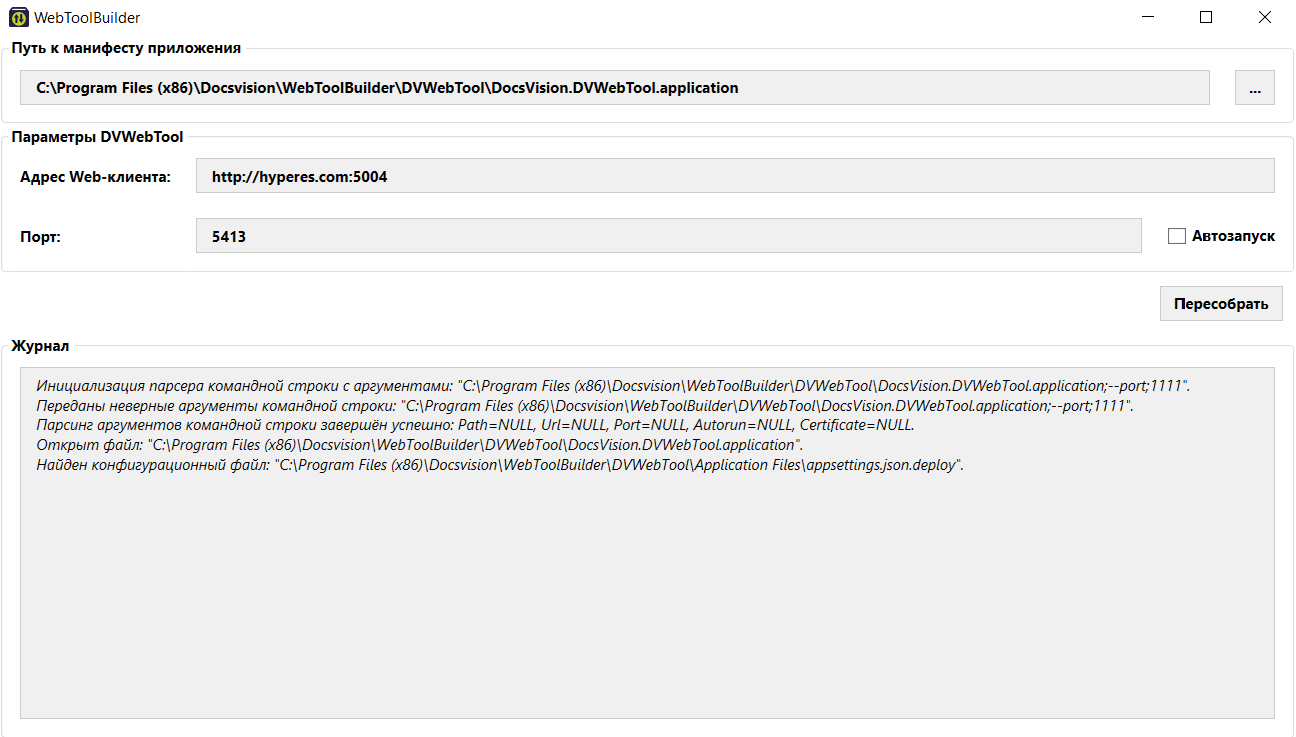Open the manifest file browser with "..." button

point(1254,87)
